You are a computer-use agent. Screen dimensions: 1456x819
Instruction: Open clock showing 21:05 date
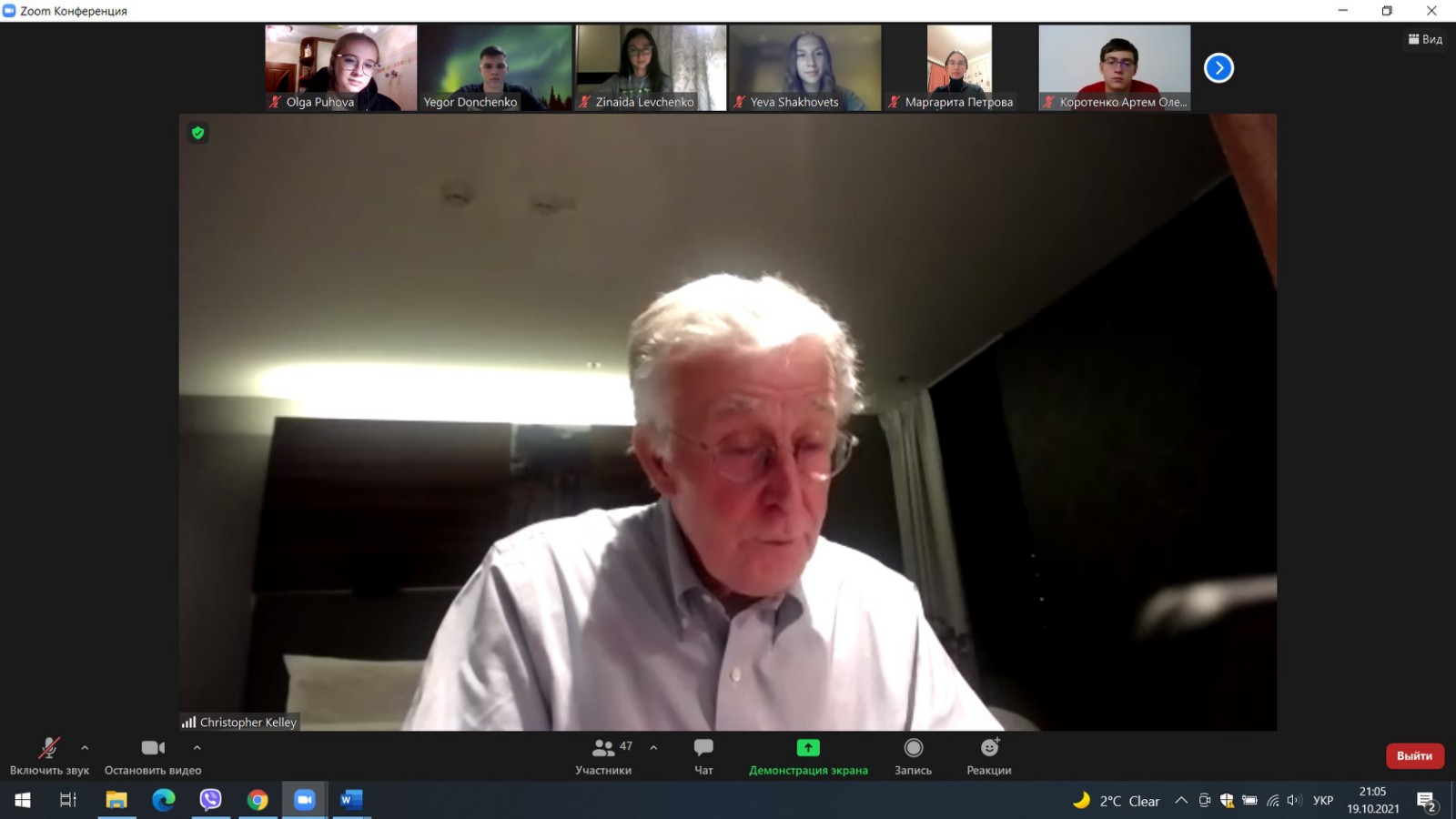click(1373, 800)
